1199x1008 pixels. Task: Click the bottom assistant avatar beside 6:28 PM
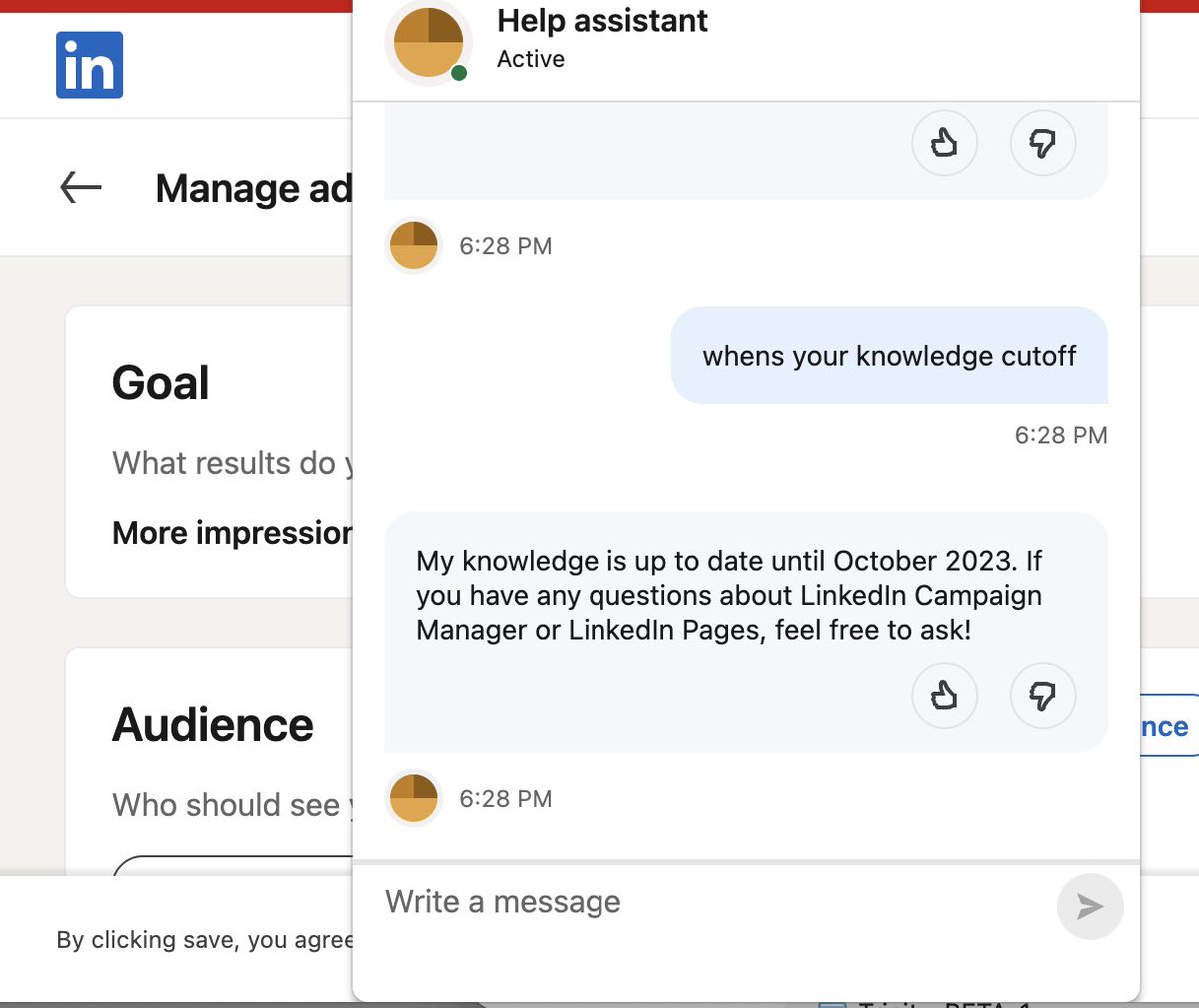(413, 798)
